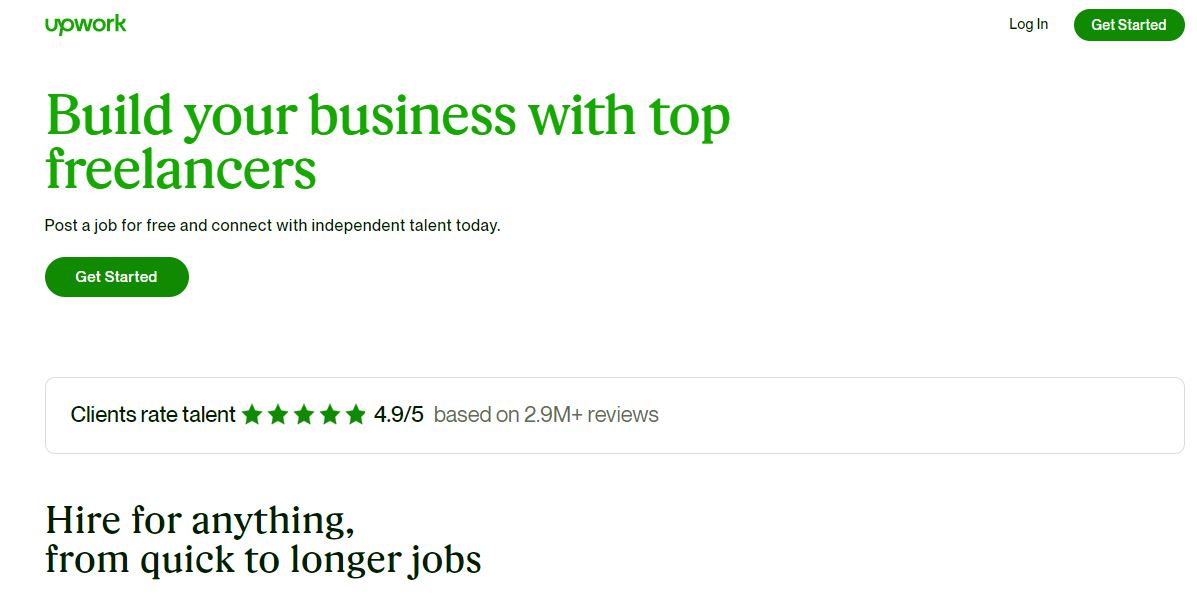Click the header Get Started button
The image size is (1197, 598).
tap(1128, 24)
